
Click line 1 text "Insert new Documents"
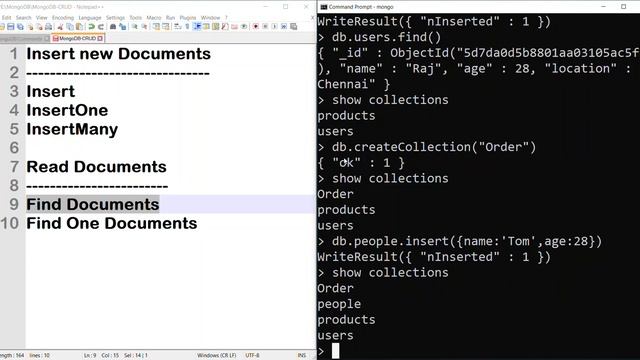(118, 54)
